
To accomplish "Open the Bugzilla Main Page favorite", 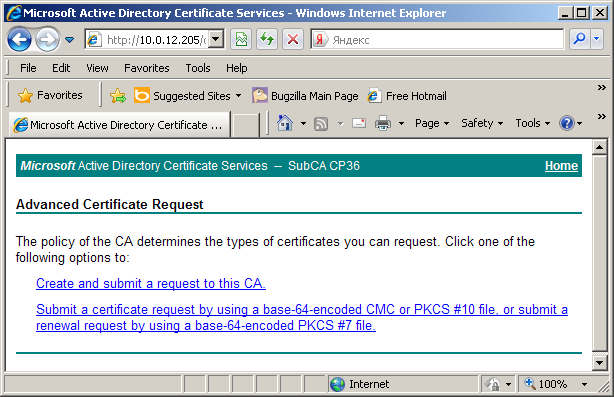I will [305, 96].
